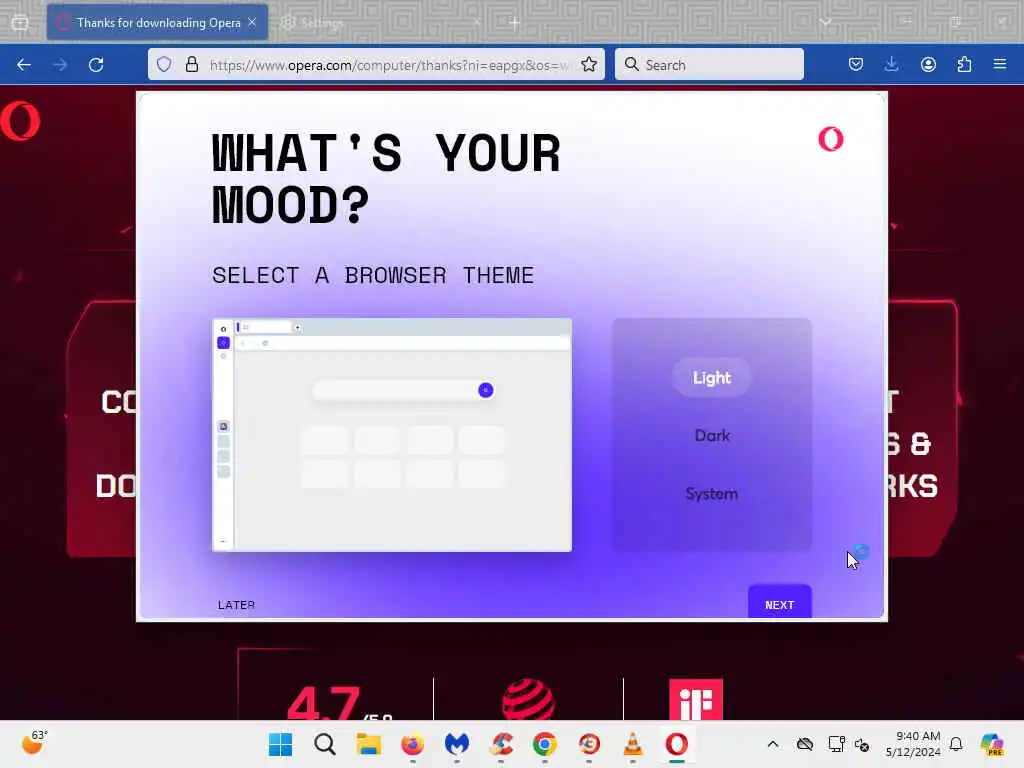
Task: Click the Opera logo in the dialog
Action: click(x=831, y=139)
